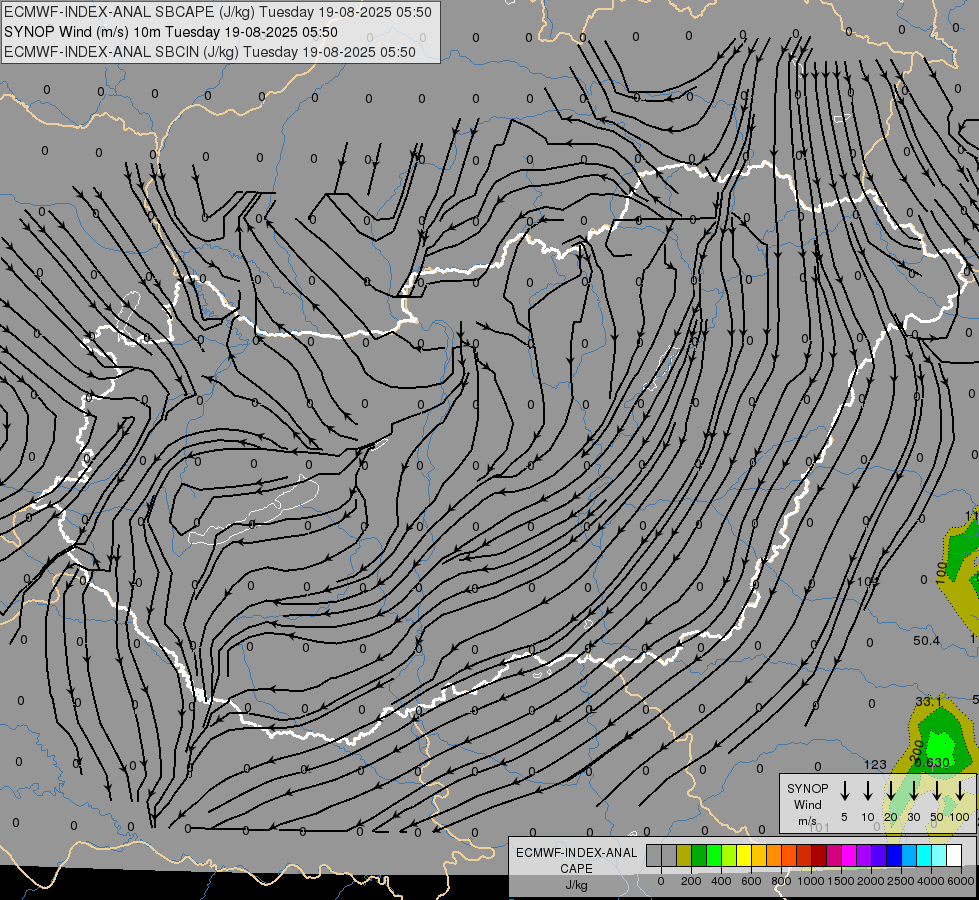The image size is (979, 900).
Task: Click the 600 tick label on CAPE scale
Action: [751, 881]
